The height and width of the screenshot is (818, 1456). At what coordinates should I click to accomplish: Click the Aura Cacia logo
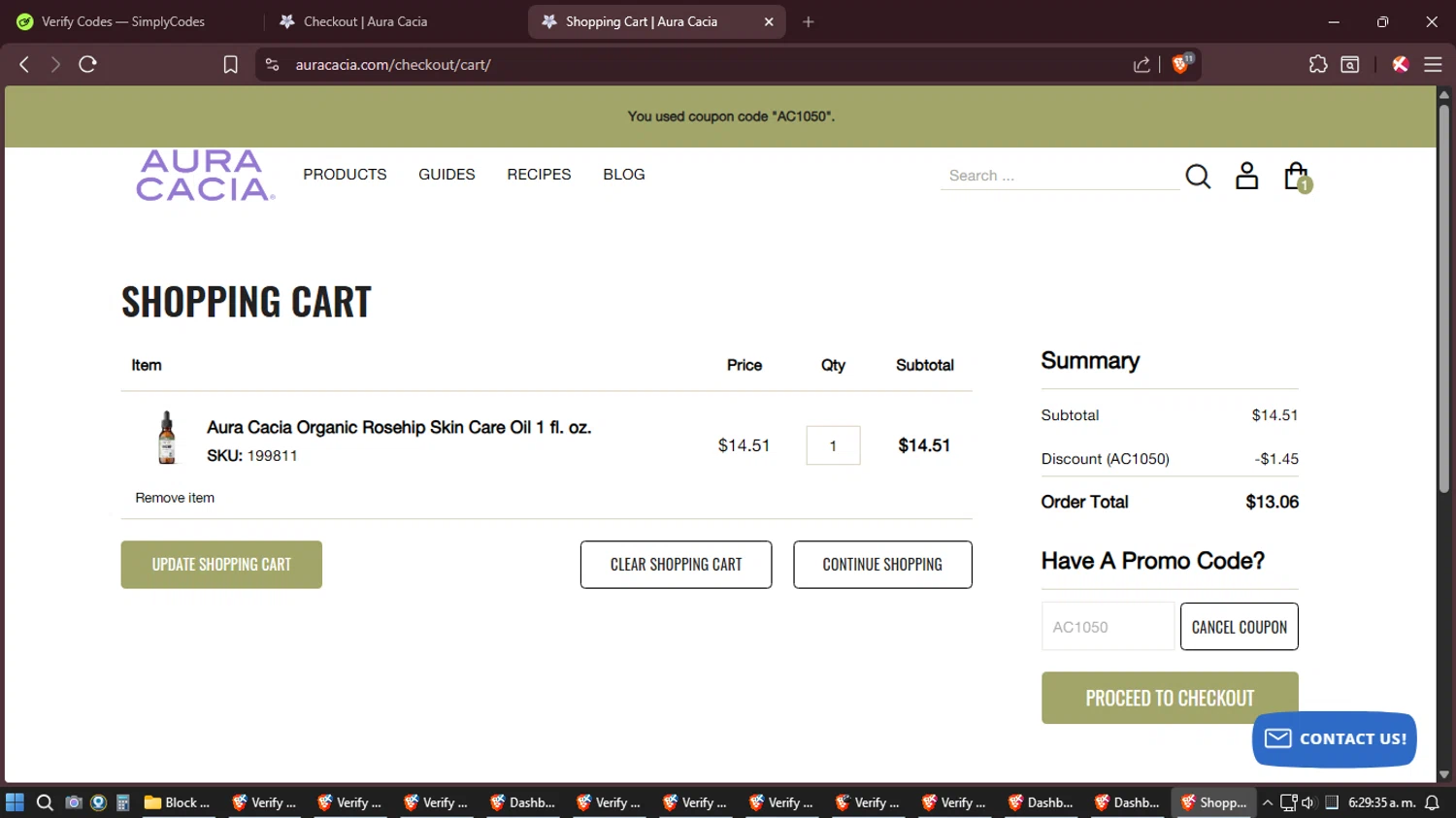coord(205,175)
